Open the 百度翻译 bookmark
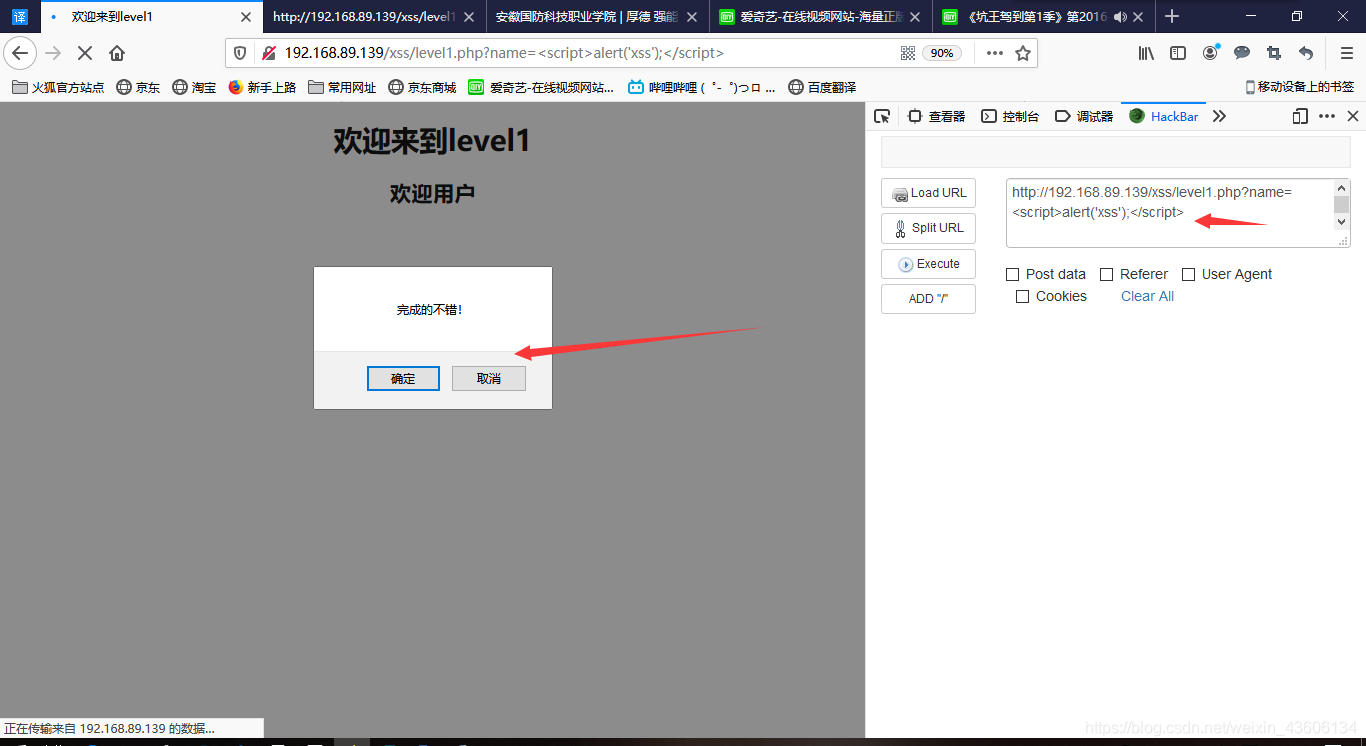This screenshot has width=1366, height=746. coord(822,87)
